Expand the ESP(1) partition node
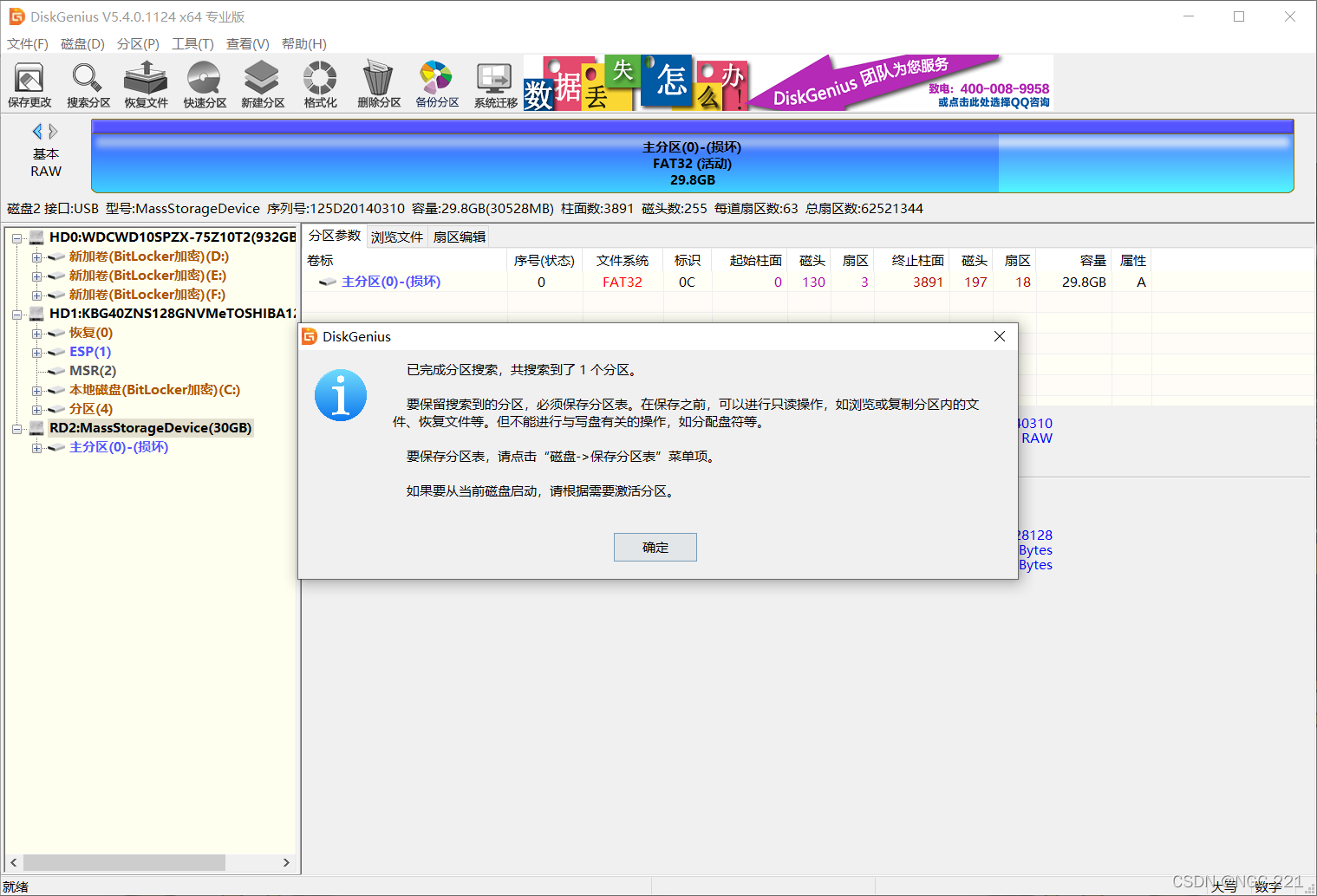Screen dimensions: 1317x896 [36, 353]
